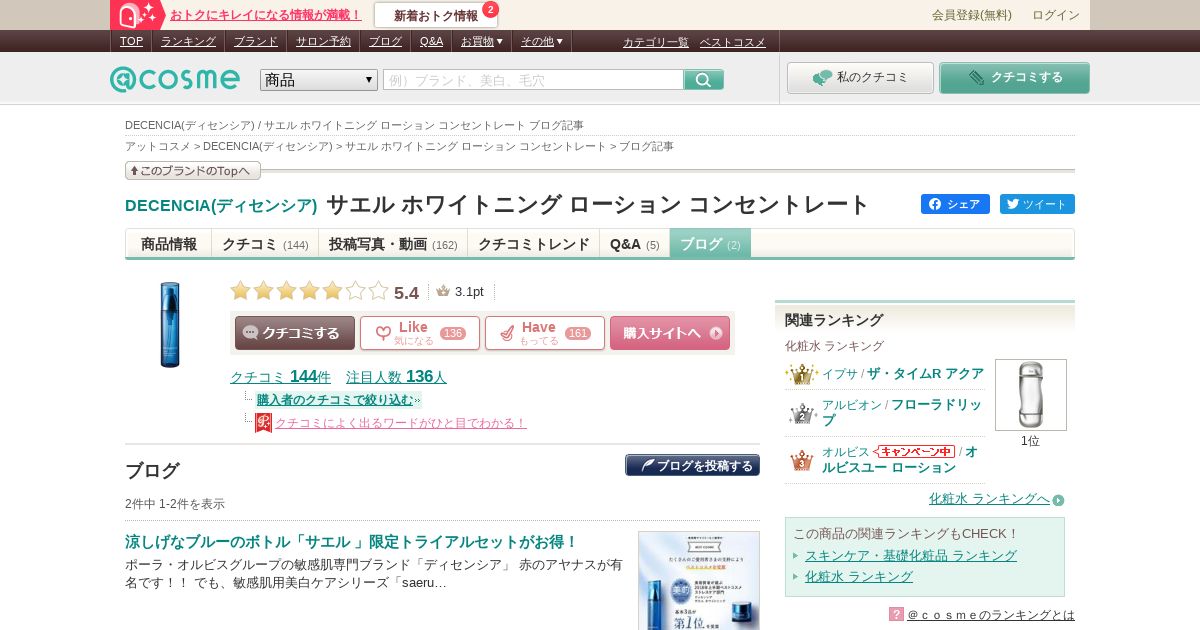Viewport: 1200px width, 630px height.
Task: Click DECENCIA(ディセンシア) brand title link
Action: click(221, 205)
